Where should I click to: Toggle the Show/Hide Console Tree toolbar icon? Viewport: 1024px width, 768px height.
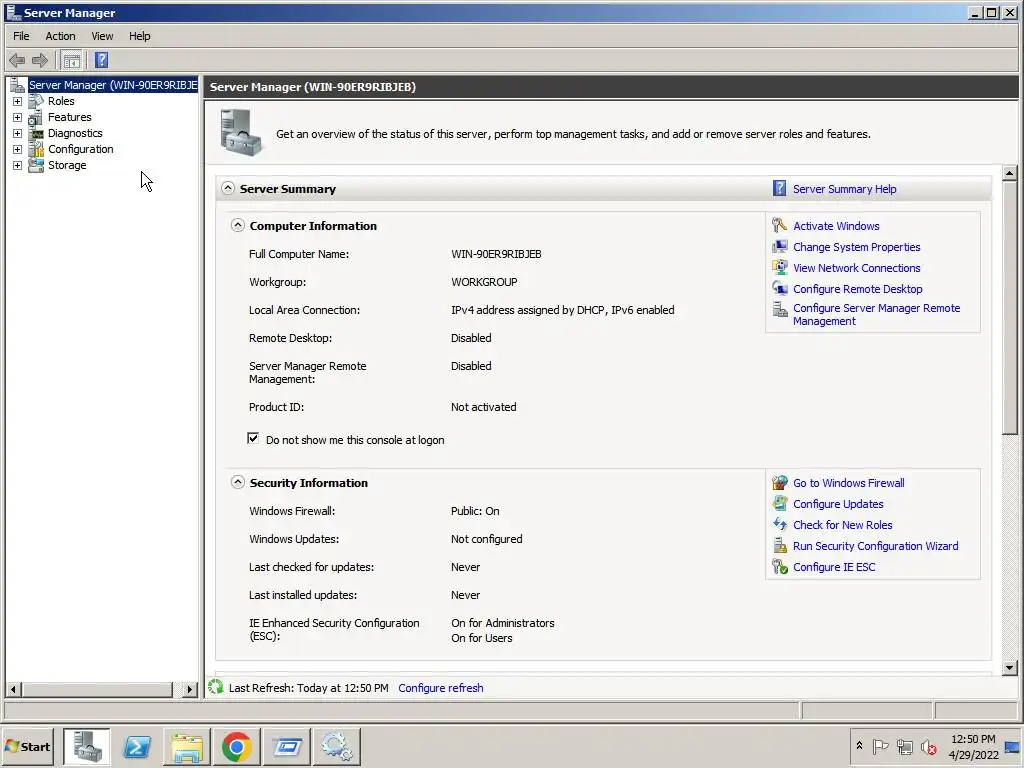(71, 61)
